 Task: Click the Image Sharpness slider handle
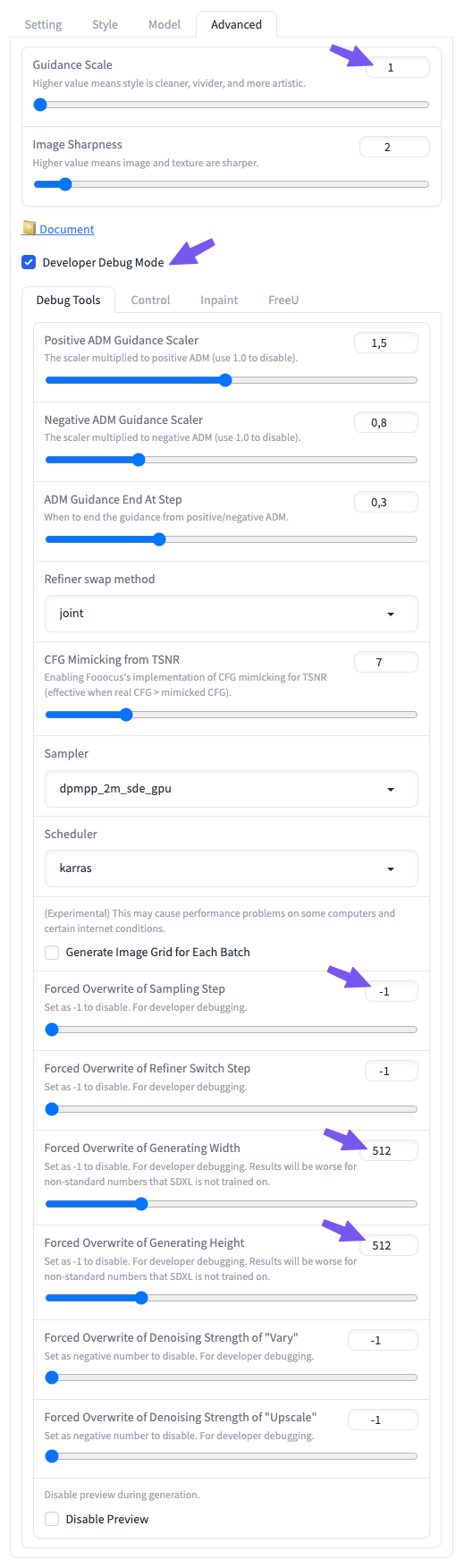point(64,184)
